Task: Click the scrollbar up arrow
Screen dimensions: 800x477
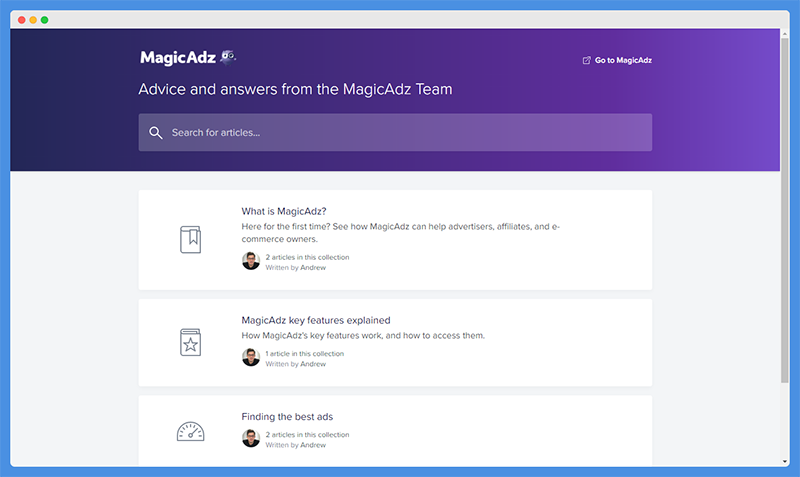Action: (785, 34)
